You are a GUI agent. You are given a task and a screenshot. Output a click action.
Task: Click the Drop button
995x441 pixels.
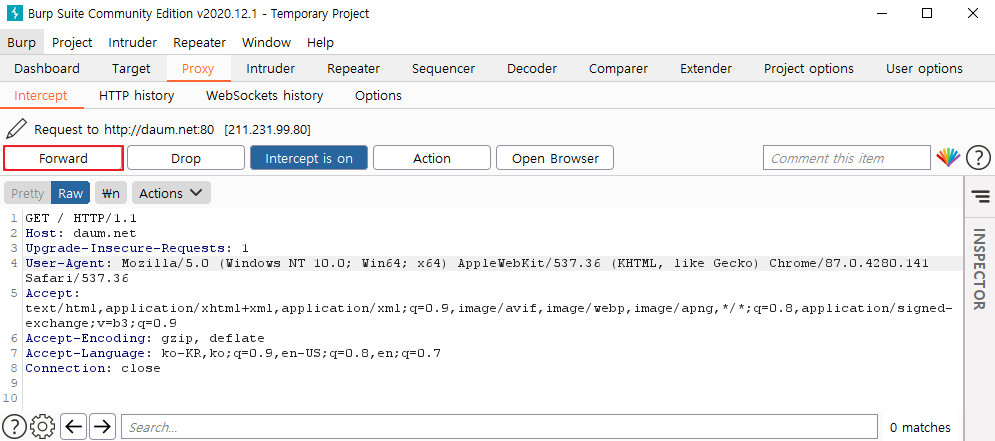pos(186,158)
